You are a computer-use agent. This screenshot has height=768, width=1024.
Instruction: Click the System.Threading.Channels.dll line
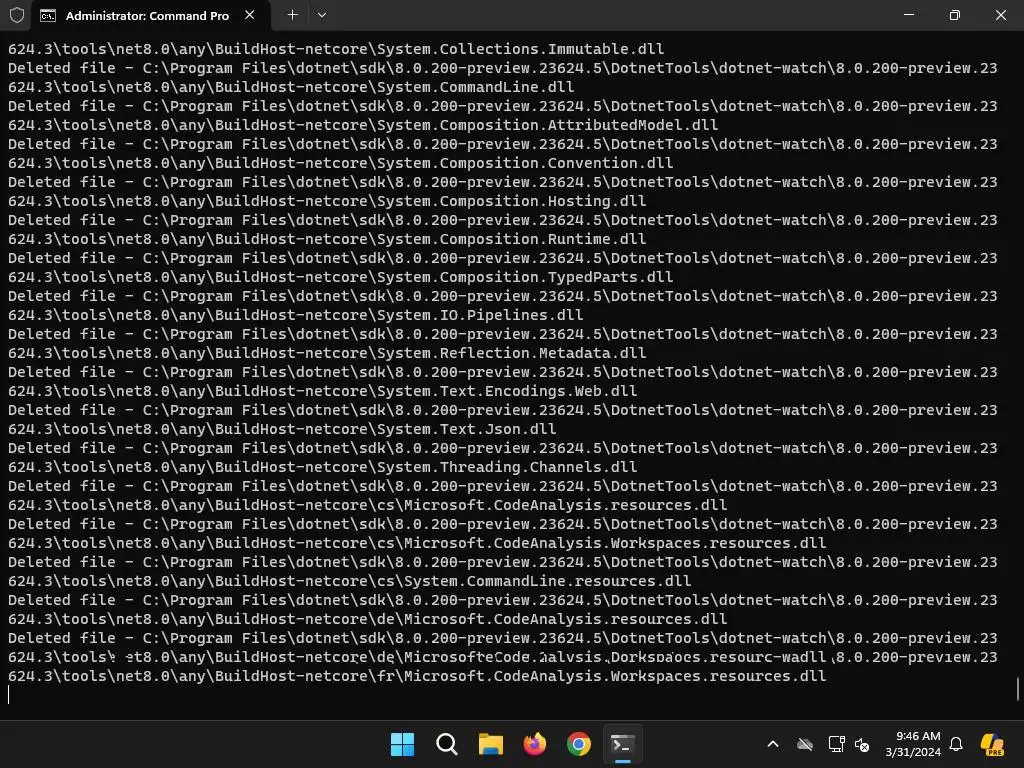point(323,466)
